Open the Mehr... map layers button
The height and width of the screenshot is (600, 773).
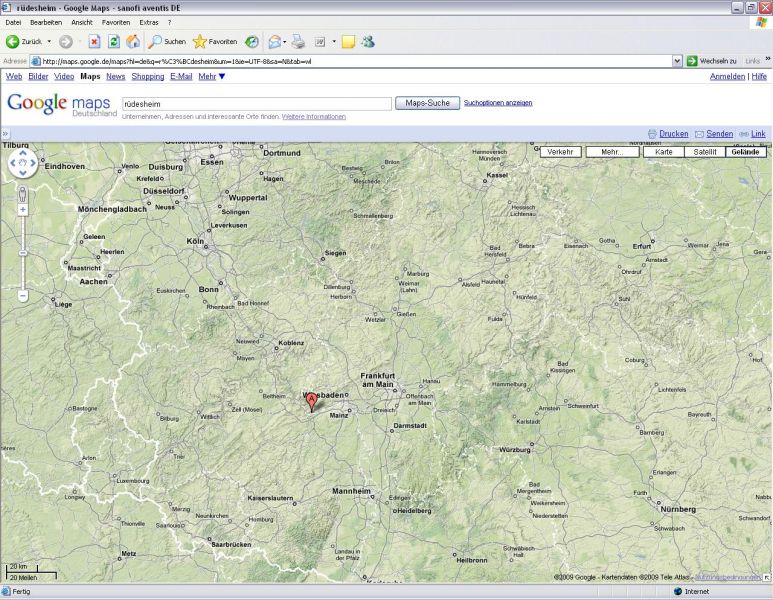(x=612, y=152)
